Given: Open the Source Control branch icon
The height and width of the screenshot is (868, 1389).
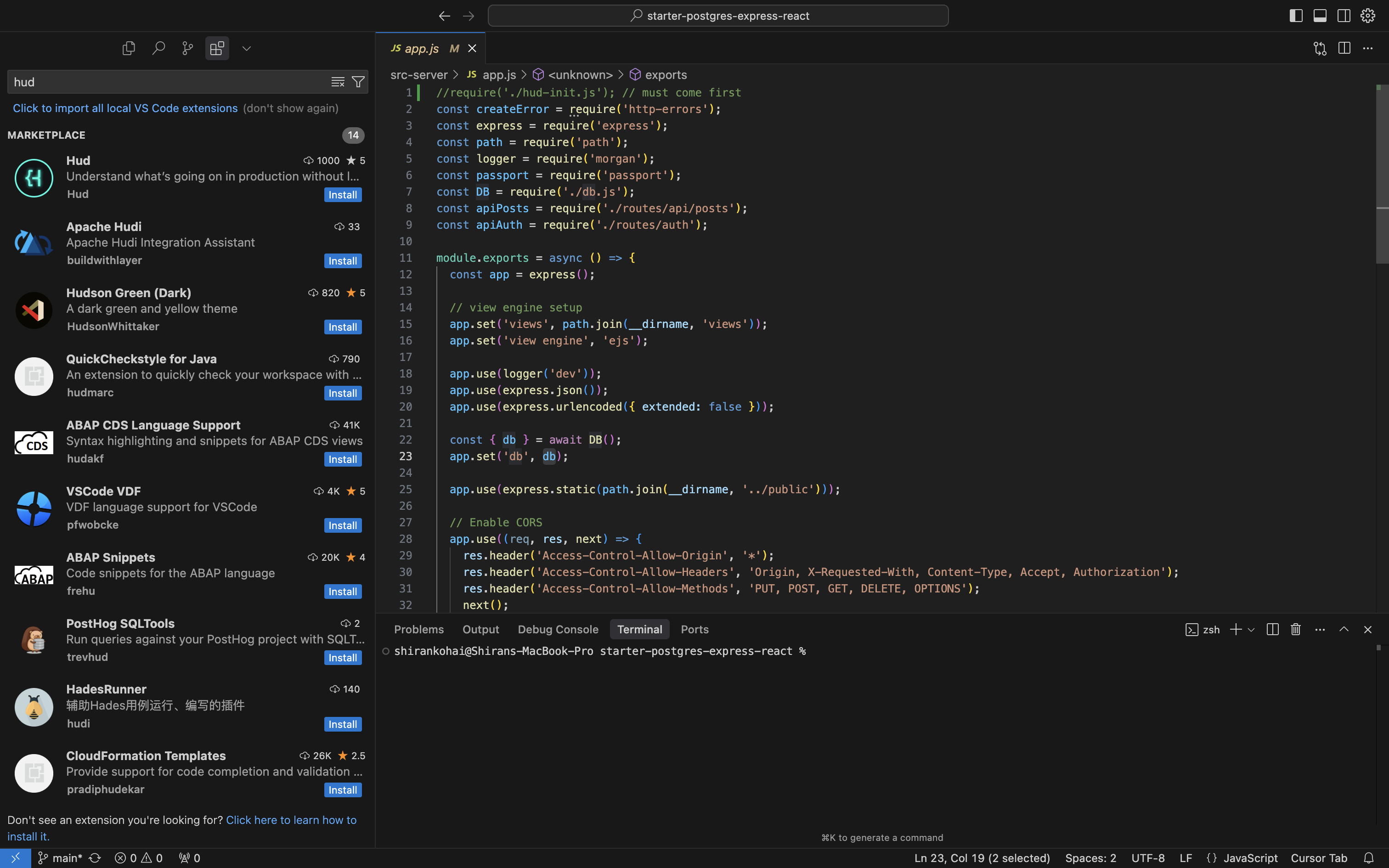Looking at the screenshot, I should tap(188, 48).
